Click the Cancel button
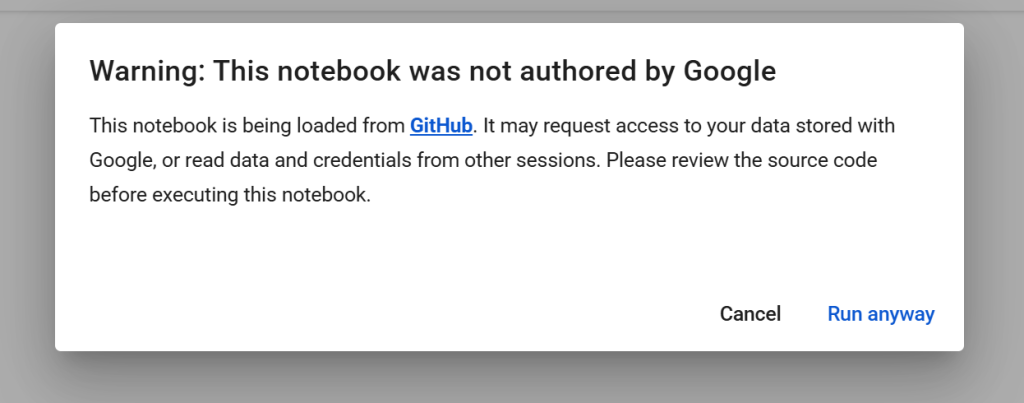The height and width of the screenshot is (403, 1024). (750, 314)
